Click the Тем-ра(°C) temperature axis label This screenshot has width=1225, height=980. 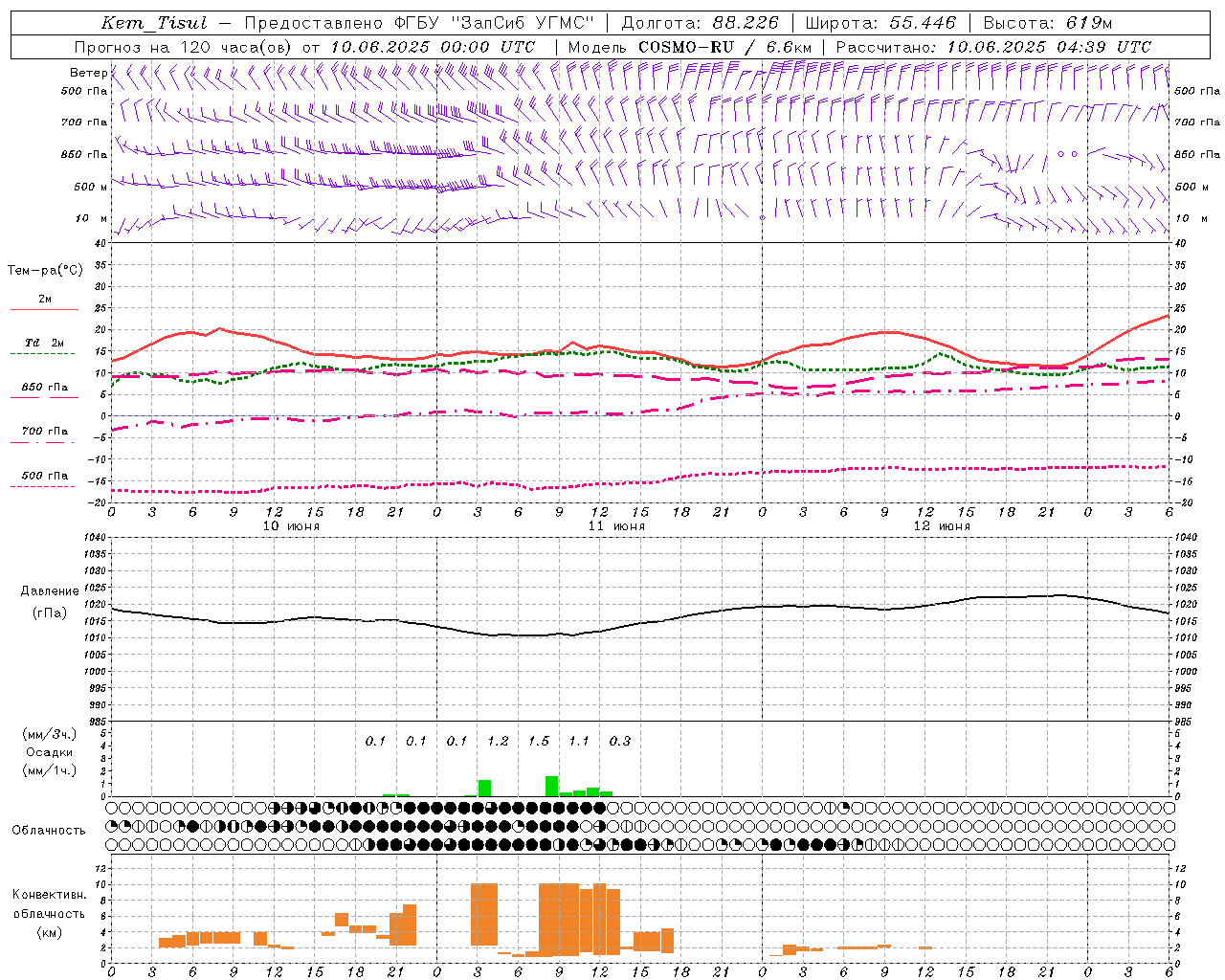point(45,271)
